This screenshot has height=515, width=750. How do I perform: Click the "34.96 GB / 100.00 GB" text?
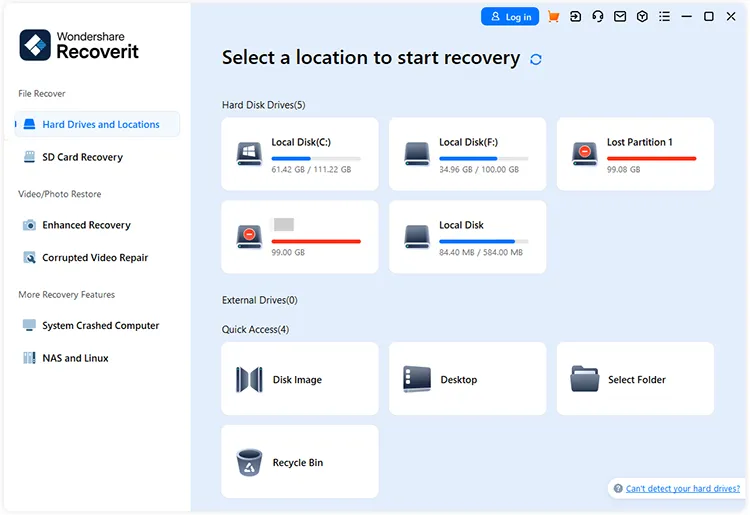479,169
